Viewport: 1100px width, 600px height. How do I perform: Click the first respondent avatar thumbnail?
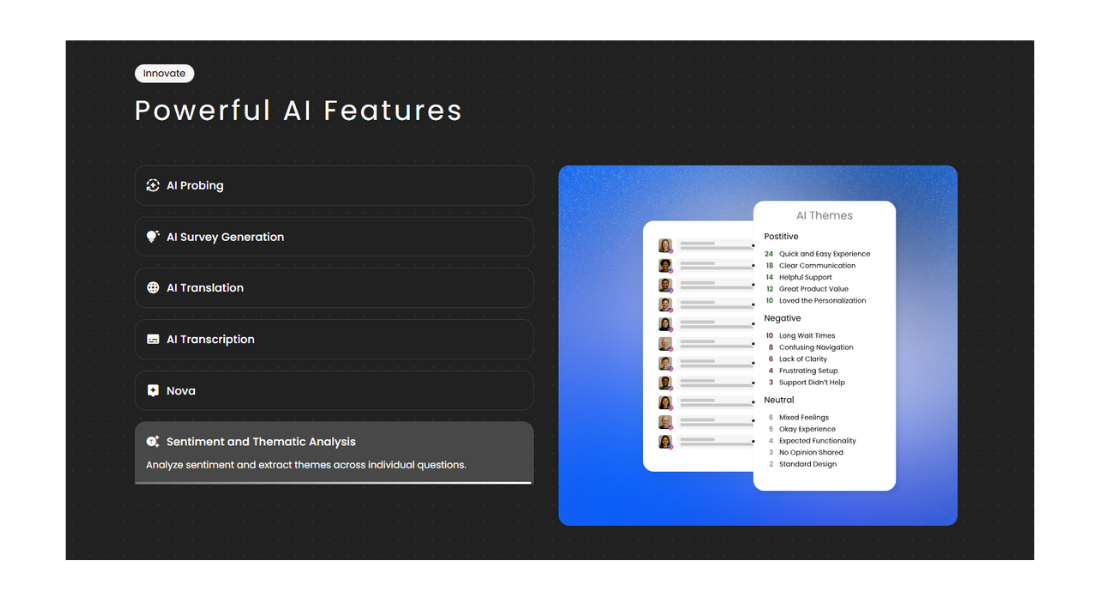click(664, 243)
